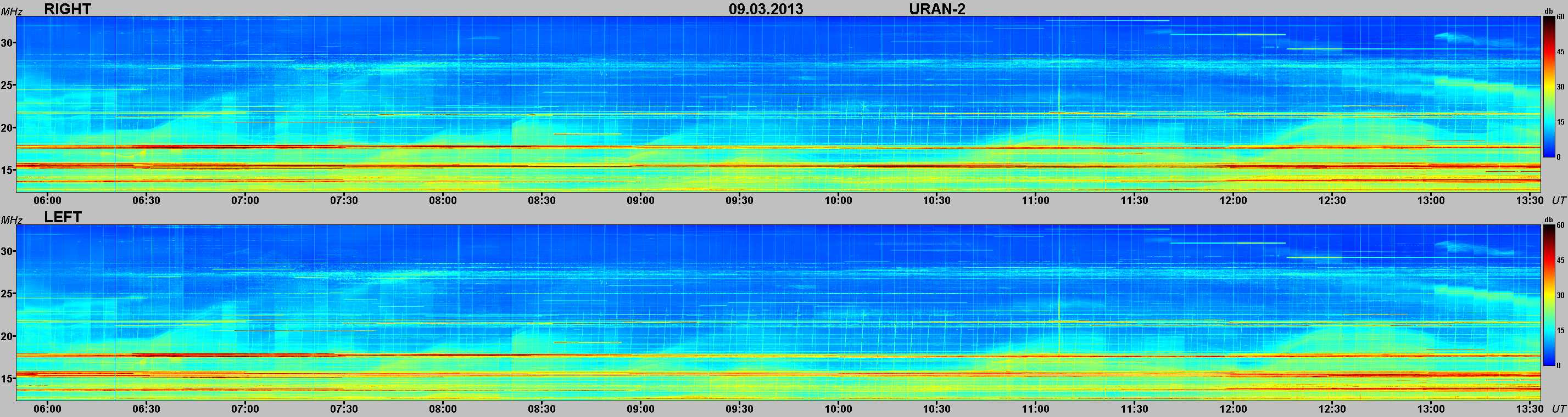The image size is (1568, 417).
Task: Click the LEFT polarization panel title
Action: pyautogui.click(x=63, y=217)
